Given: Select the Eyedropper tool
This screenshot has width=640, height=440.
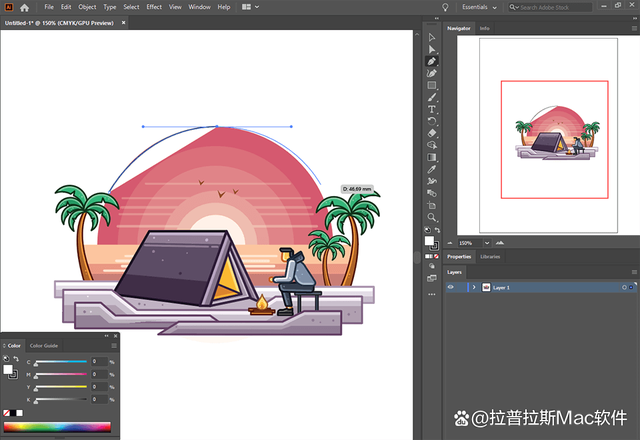Looking at the screenshot, I should [x=431, y=169].
